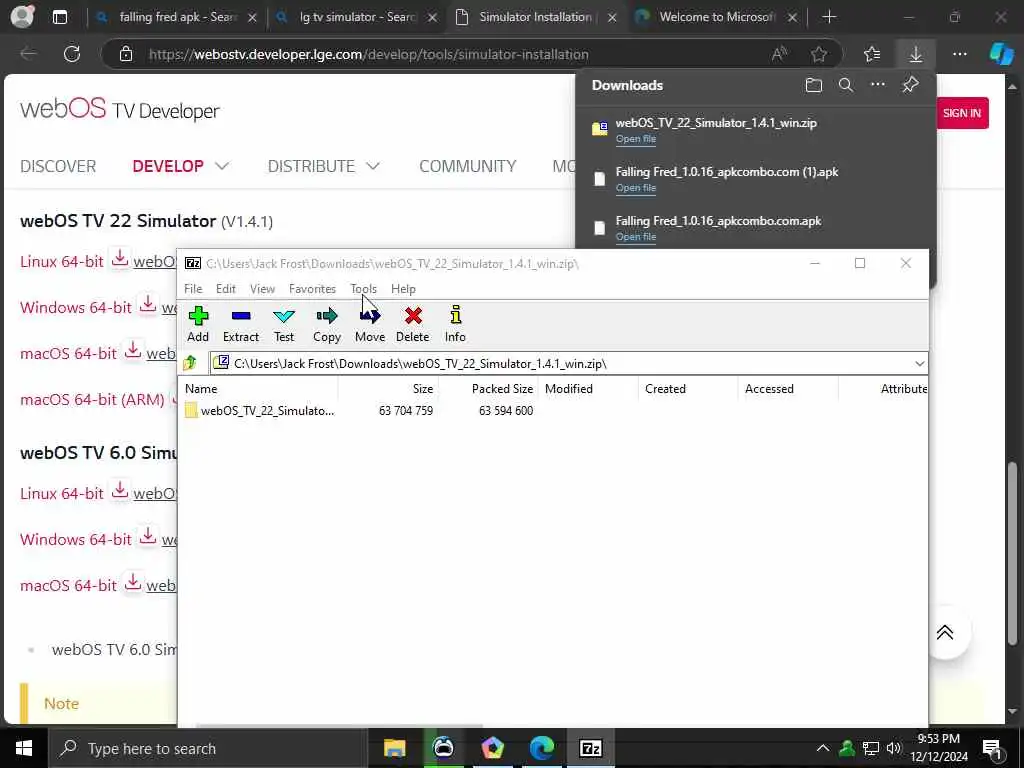
Task: Open Edge Settings and more menu
Action: (959, 54)
